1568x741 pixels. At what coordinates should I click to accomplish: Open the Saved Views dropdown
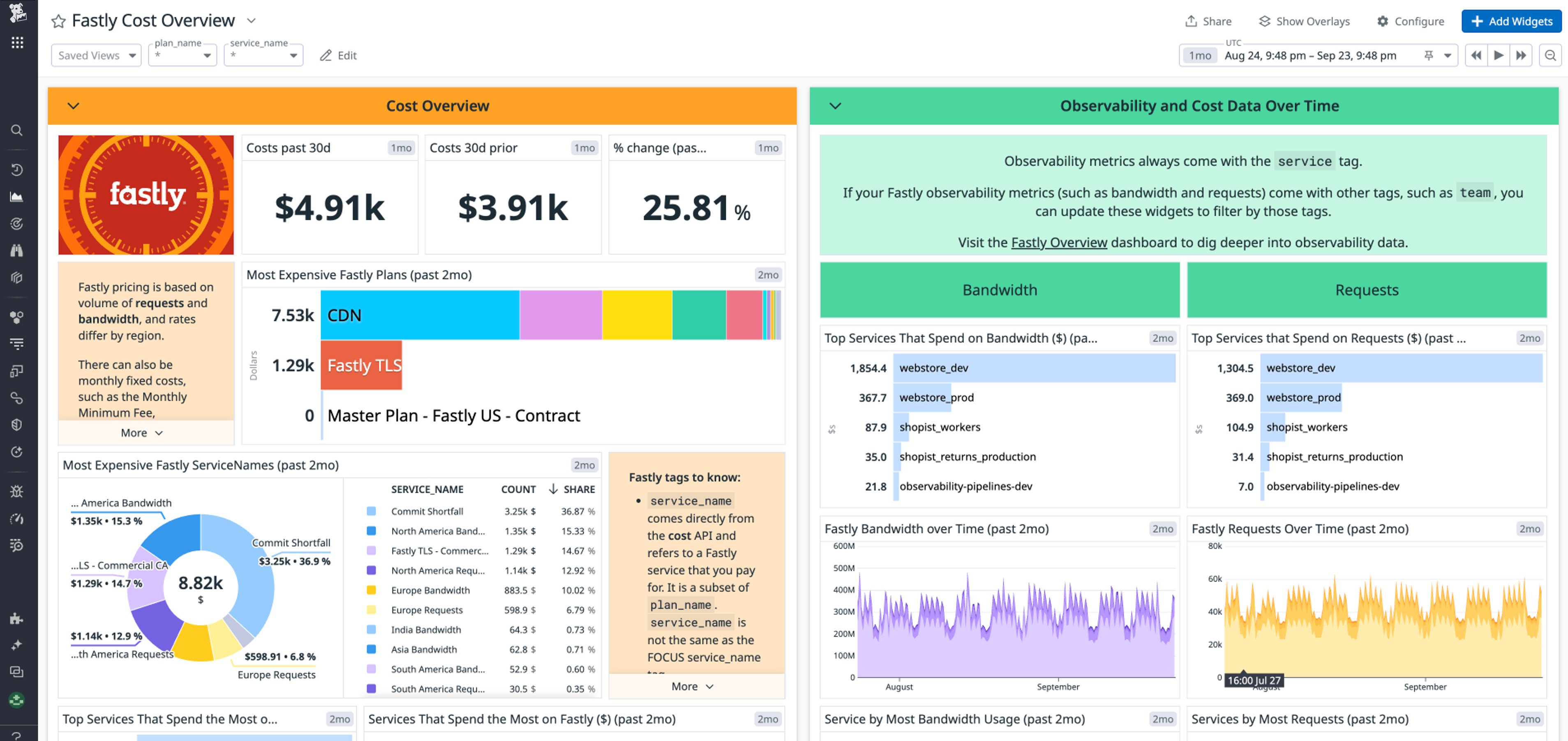point(96,55)
